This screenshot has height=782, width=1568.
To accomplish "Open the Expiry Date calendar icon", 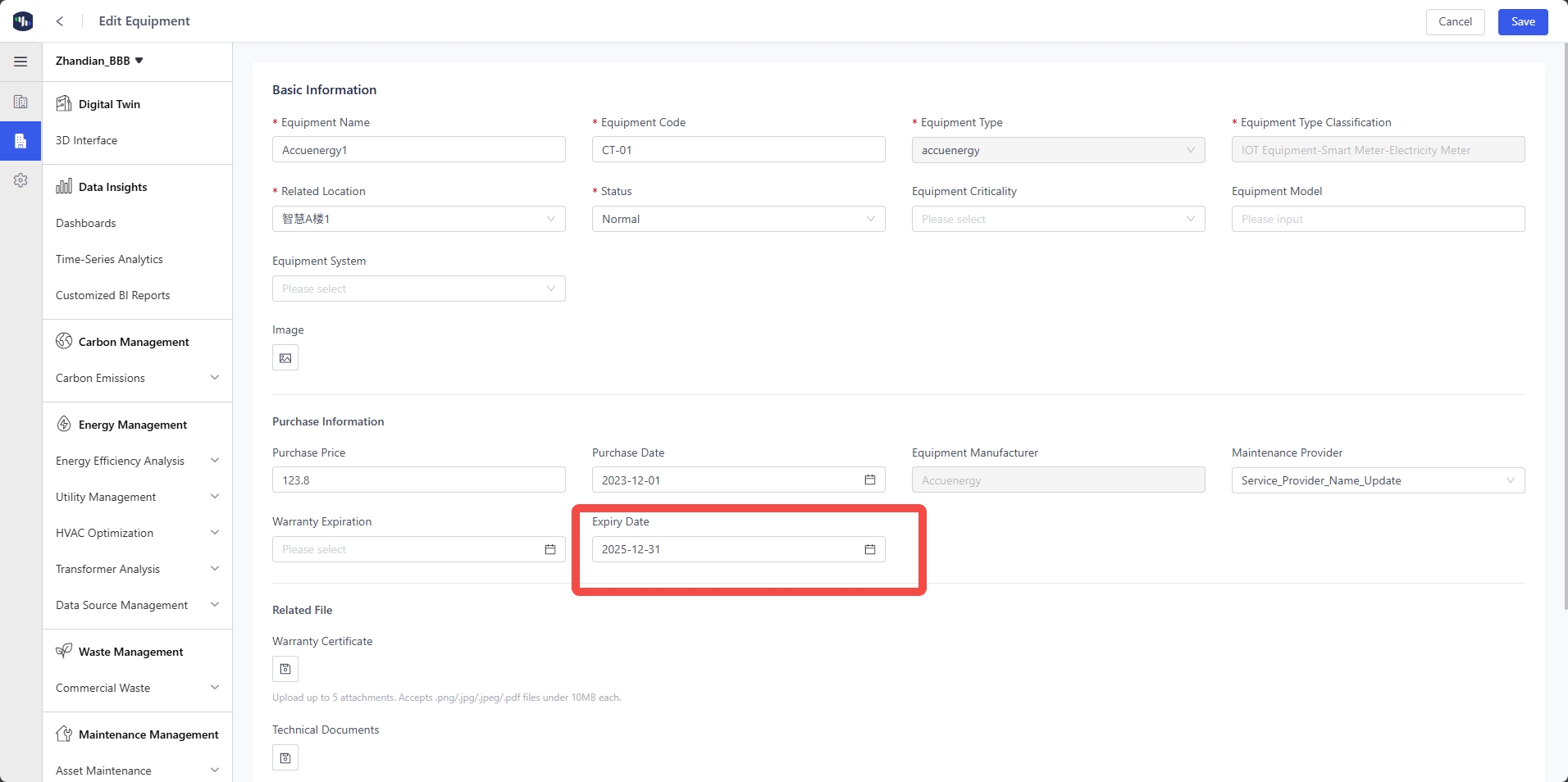I will [x=869, y=549].
